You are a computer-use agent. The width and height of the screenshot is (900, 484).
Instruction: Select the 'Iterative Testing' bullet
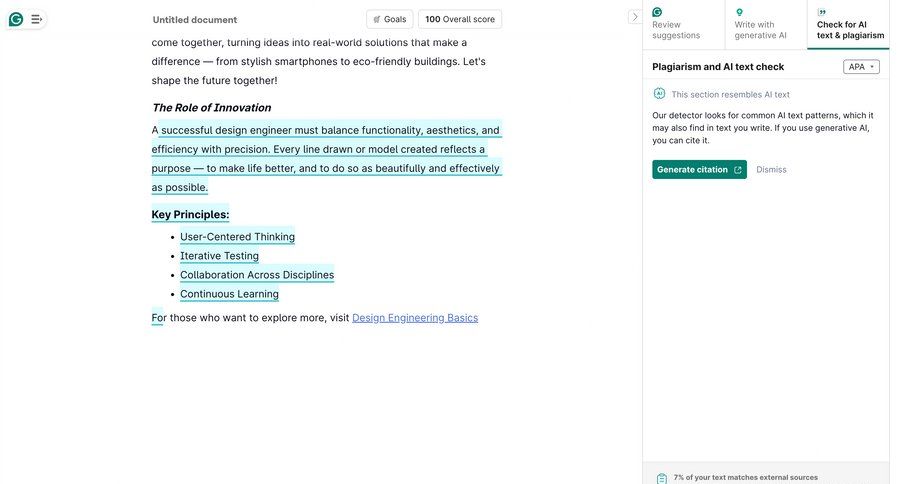tap(219, 255)
